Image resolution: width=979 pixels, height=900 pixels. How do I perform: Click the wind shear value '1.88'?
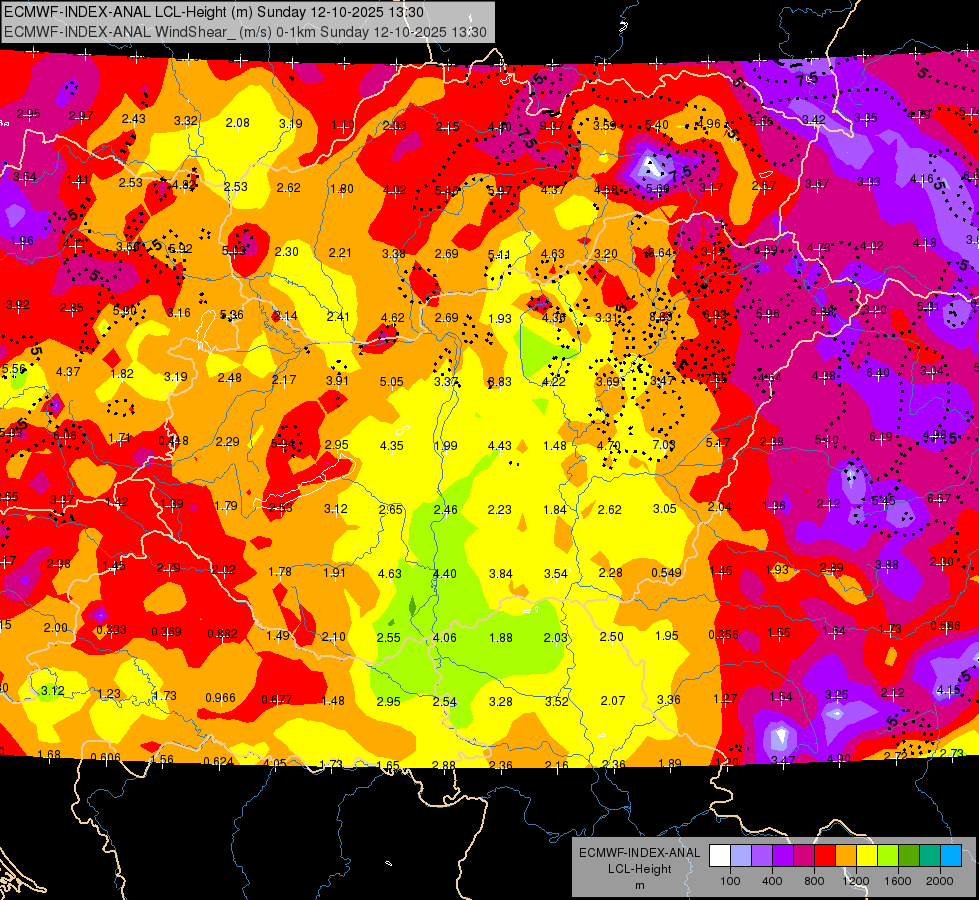click(501, 638)
